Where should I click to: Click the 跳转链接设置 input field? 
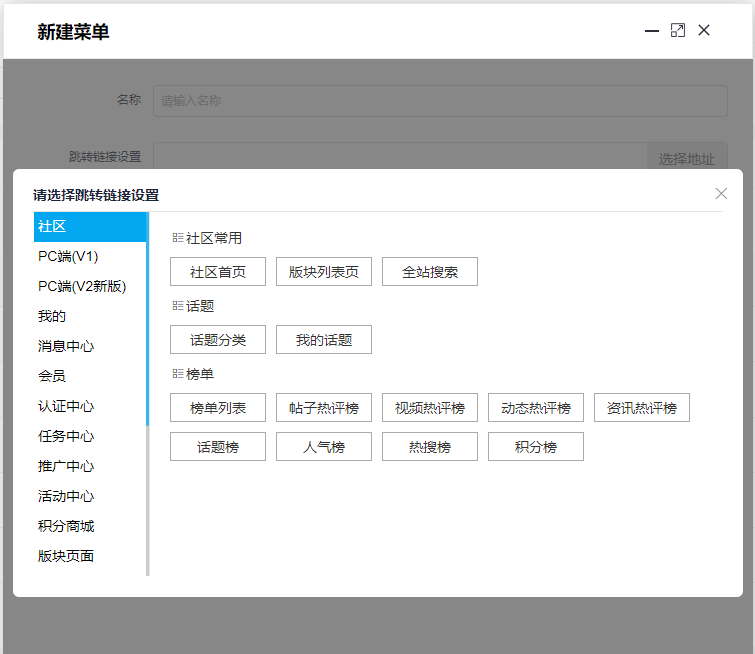coord(400,156)
